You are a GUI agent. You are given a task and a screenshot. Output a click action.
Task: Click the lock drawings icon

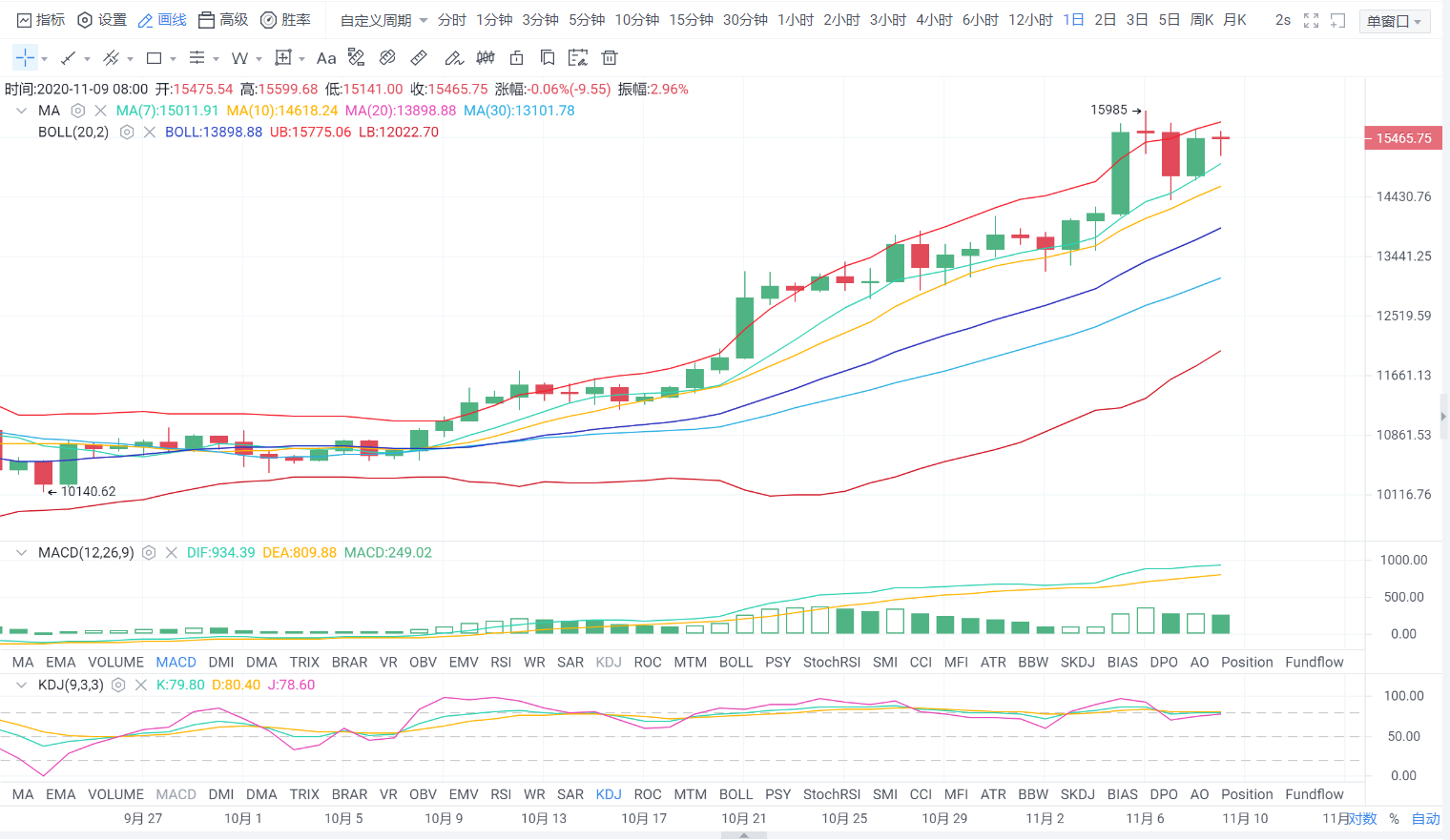click(516, 58)
